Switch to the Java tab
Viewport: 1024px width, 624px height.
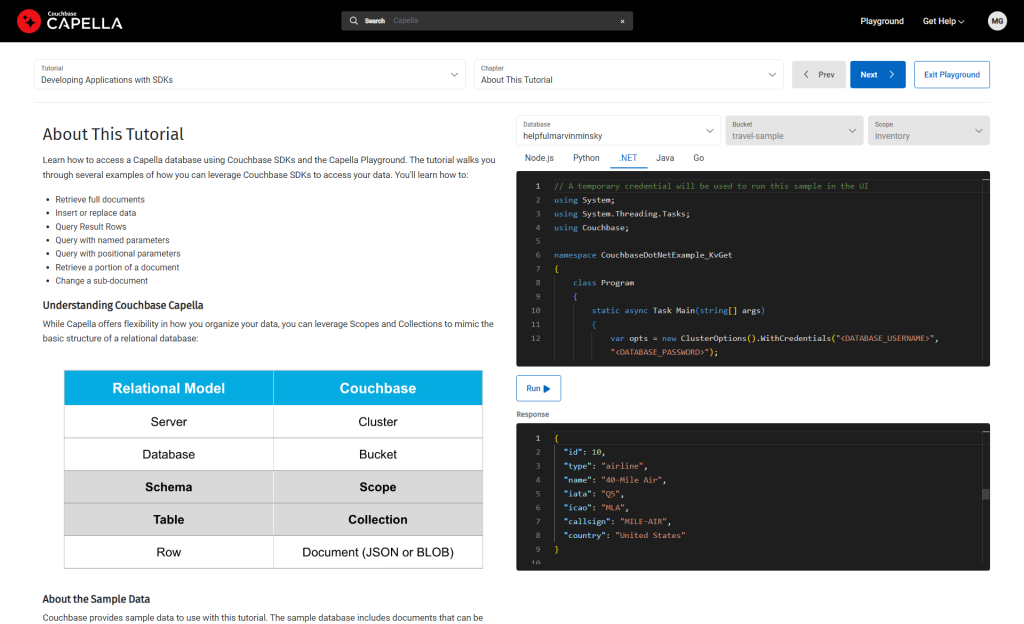pos(665,158)
